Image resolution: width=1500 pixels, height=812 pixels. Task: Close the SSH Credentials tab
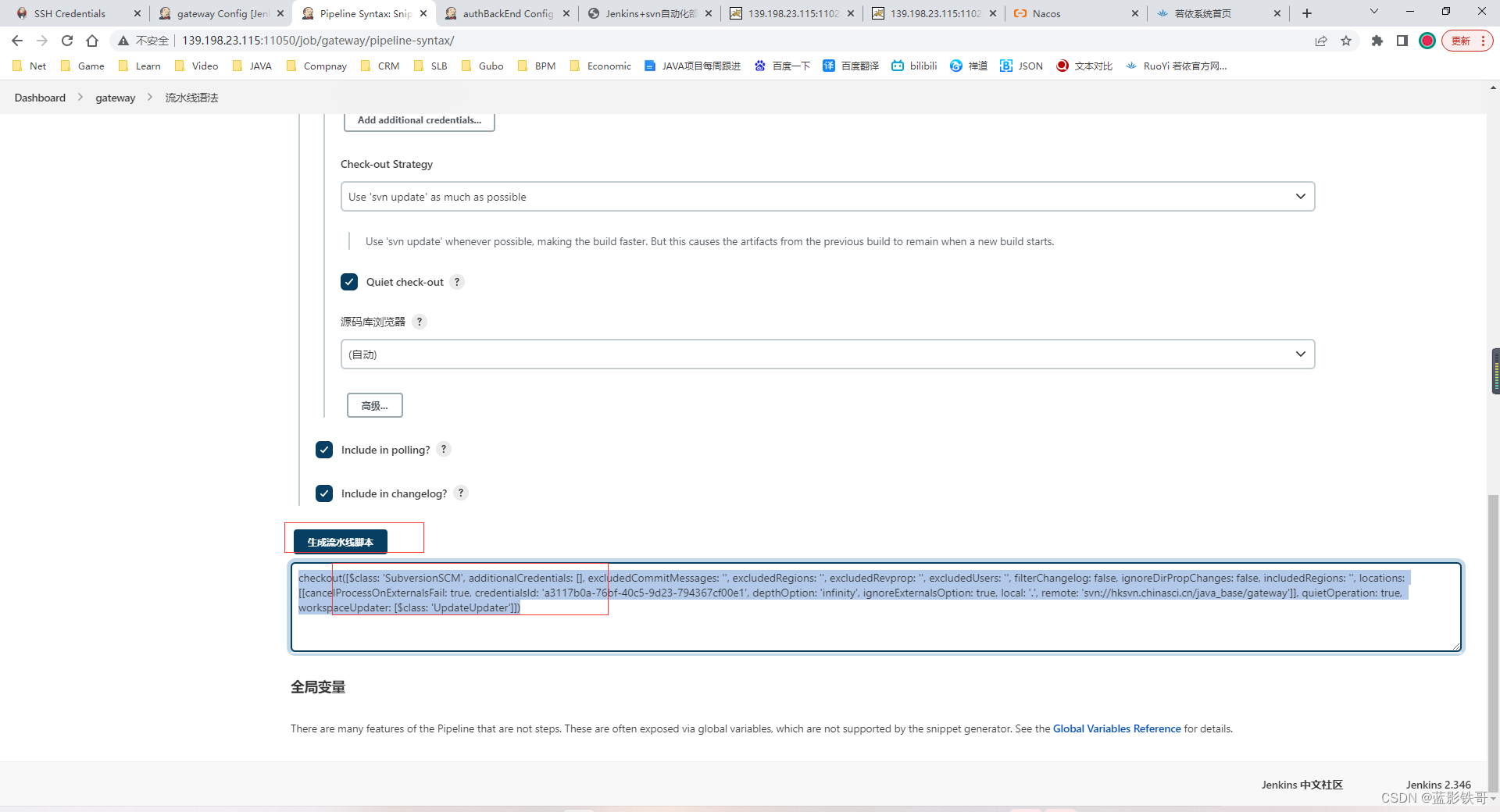[x=137, y=13]
